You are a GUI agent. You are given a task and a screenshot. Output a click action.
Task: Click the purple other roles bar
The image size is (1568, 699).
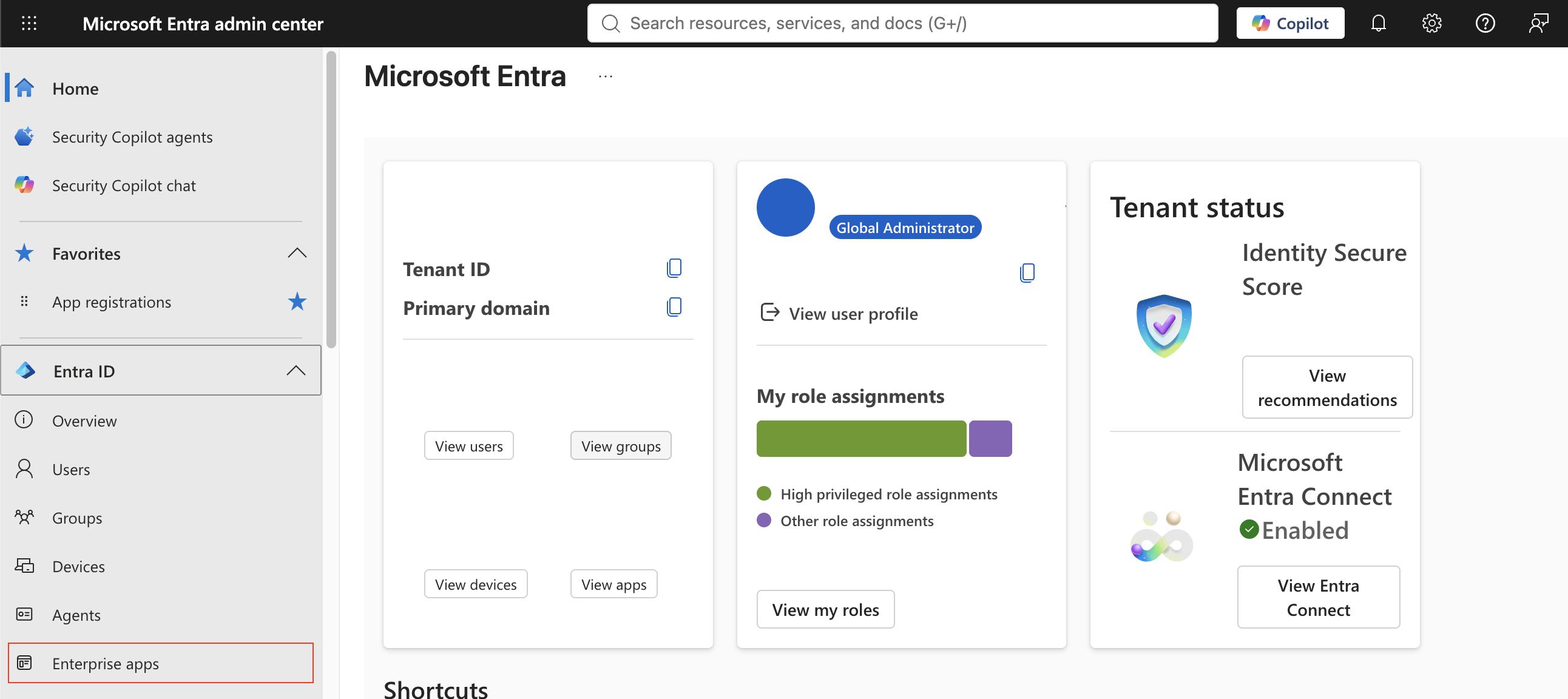(x=990, y=439)
